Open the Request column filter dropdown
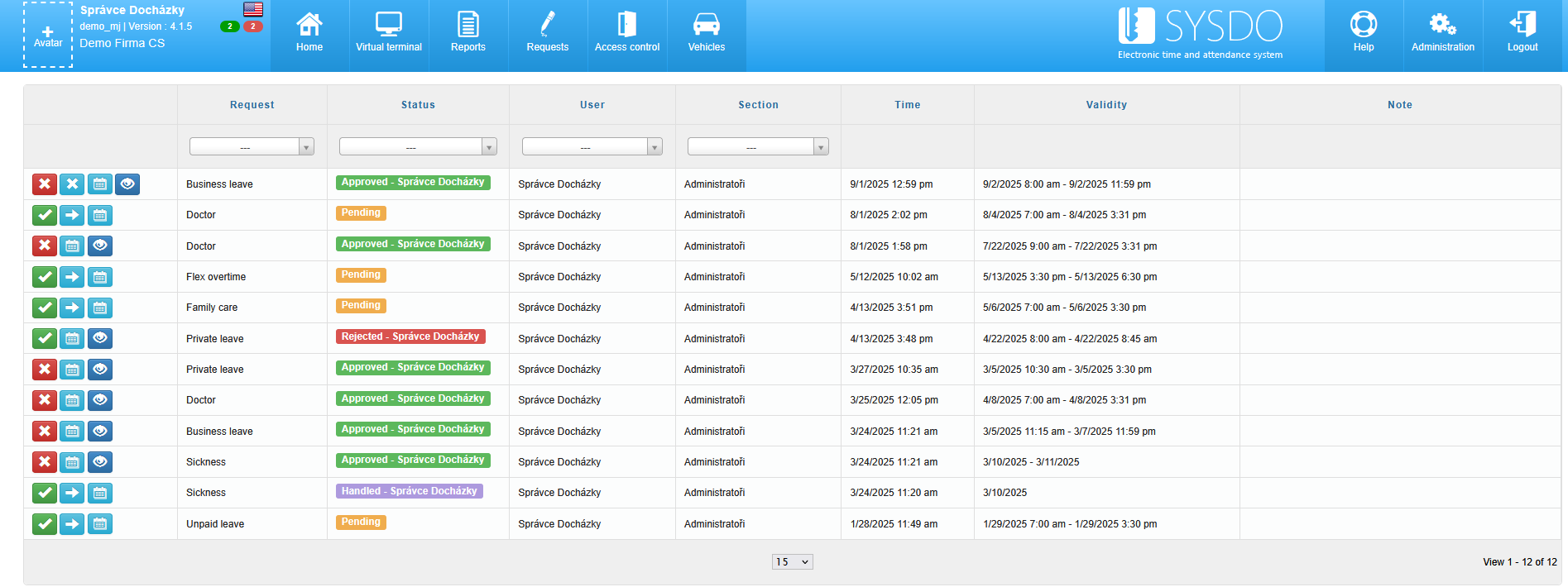The image size is (1568, 587). pyautogui.click(x=252, y=146)
